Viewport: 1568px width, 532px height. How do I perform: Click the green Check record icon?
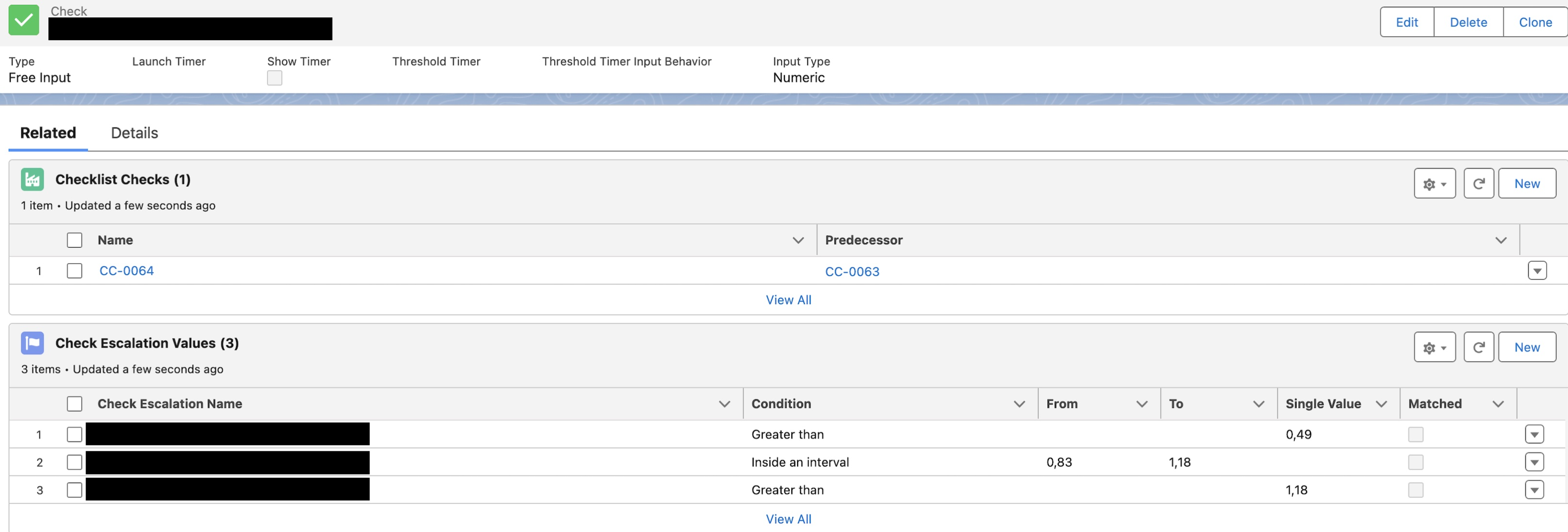(24, 20)
